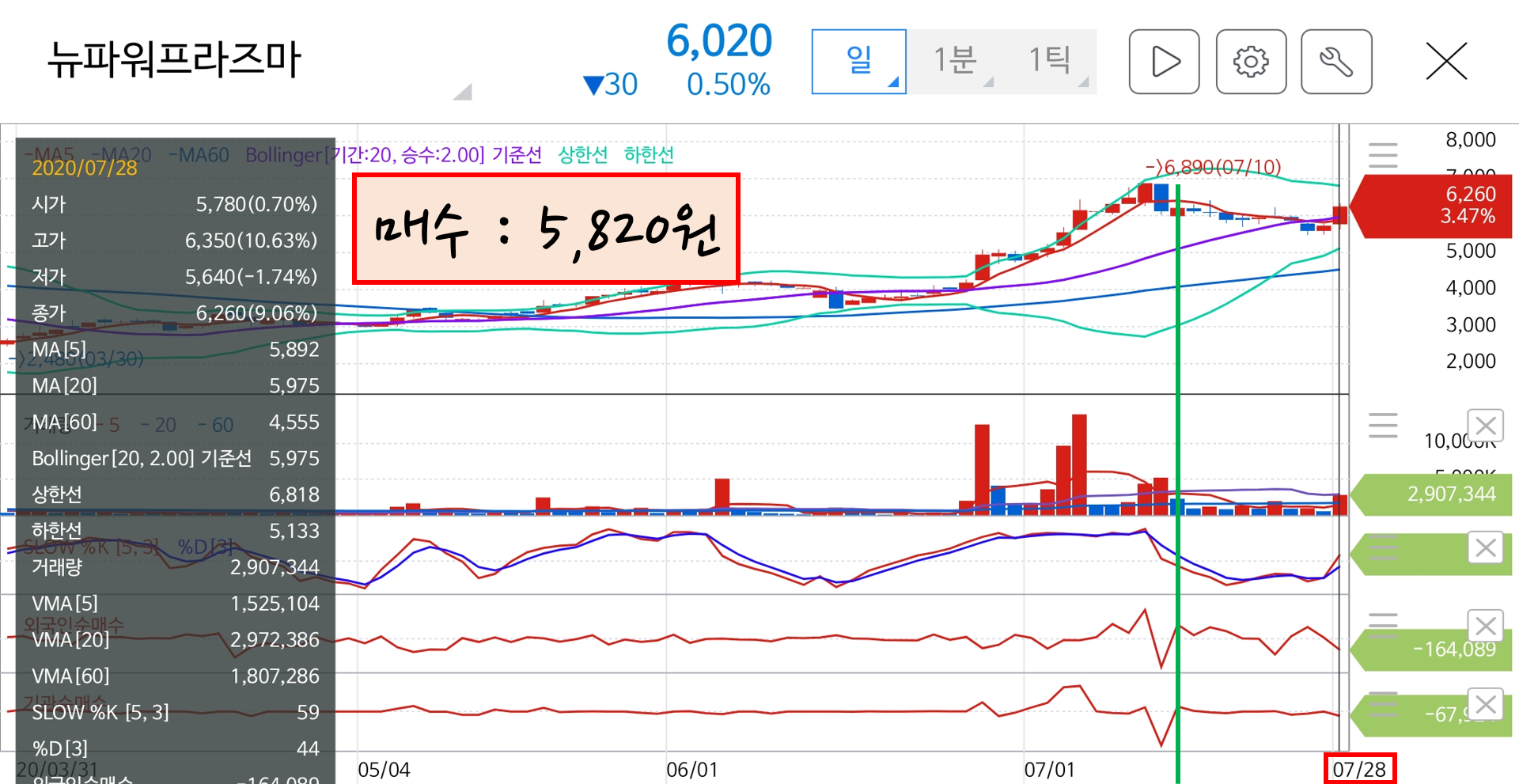Click the 05/04 date axis label

[384, 770]
